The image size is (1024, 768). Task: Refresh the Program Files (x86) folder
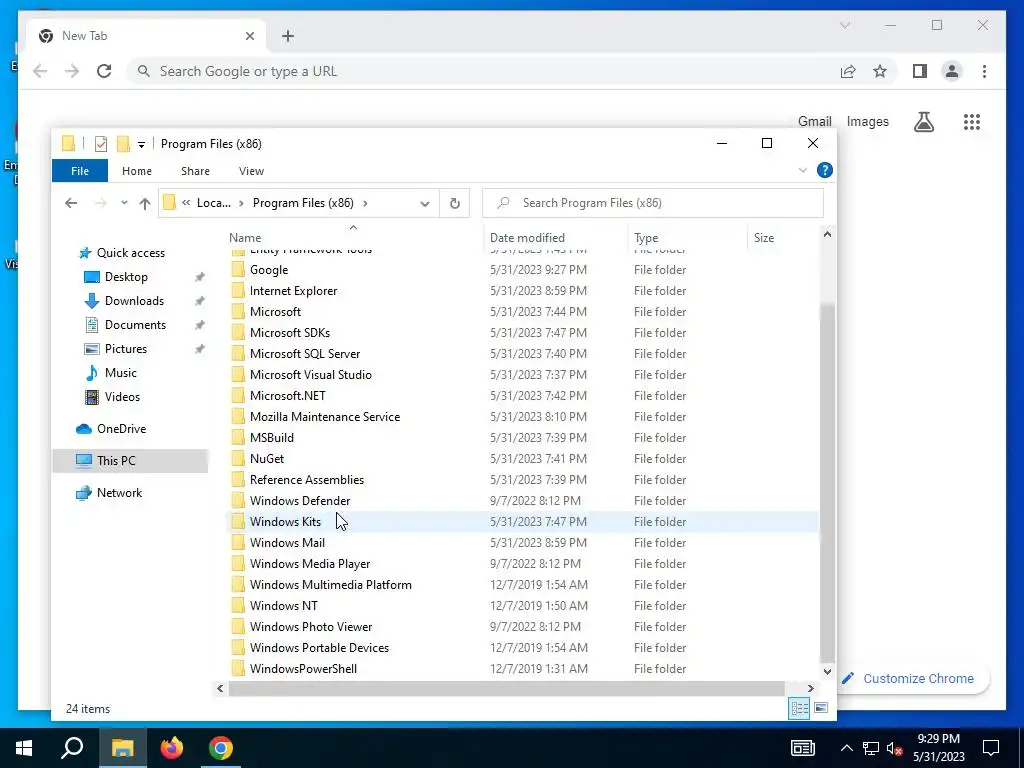point(455,203)
